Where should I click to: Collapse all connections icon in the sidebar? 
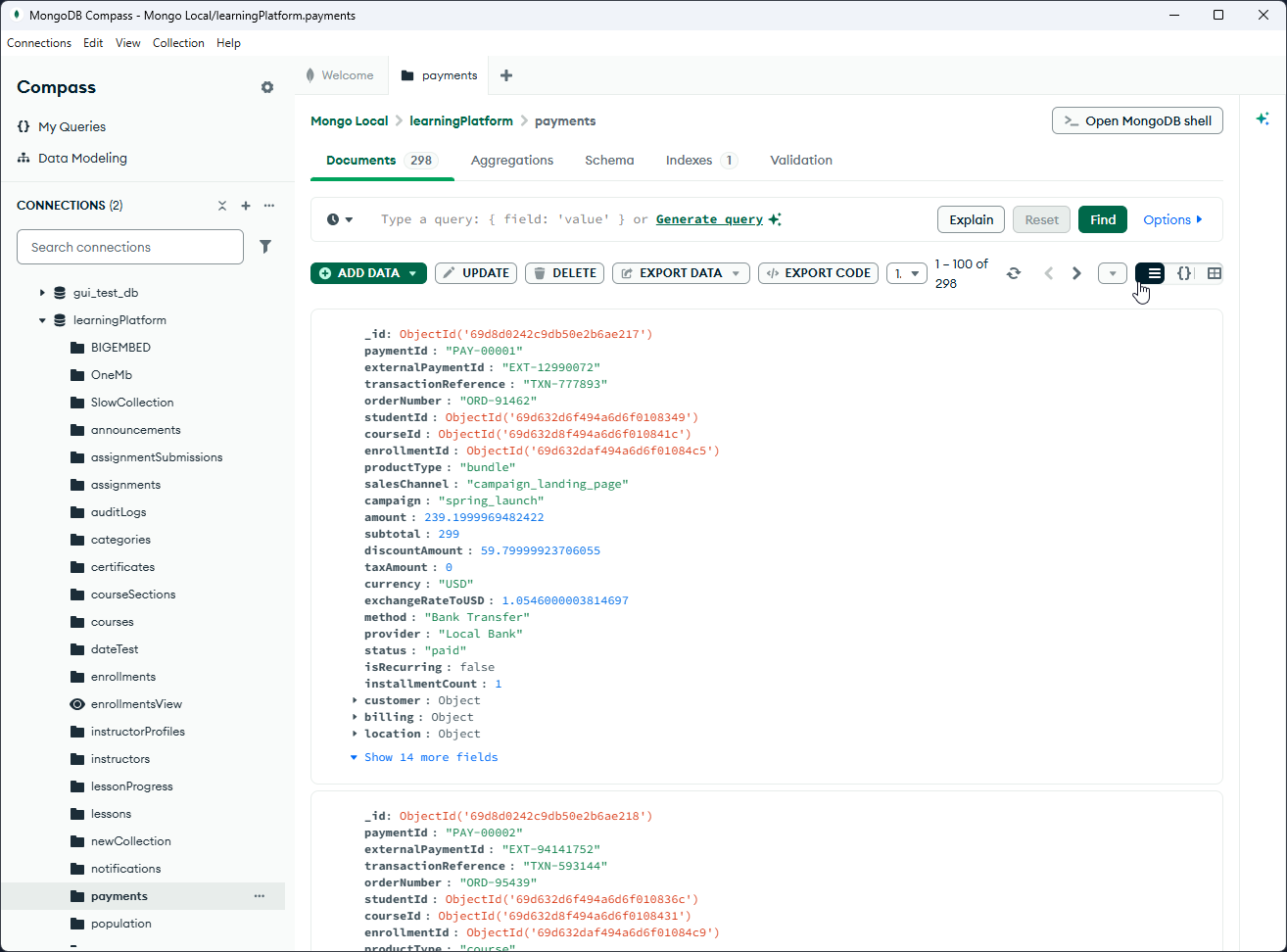[x=222, y=206]
